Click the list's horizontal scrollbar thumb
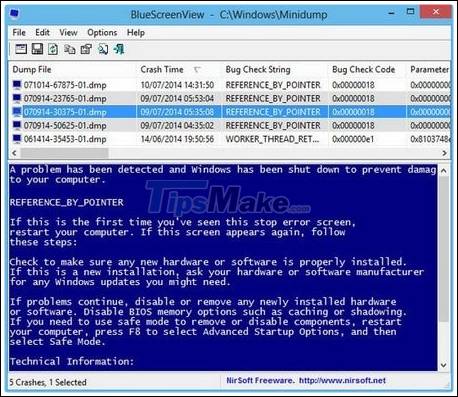This screenshot has width=458, height=397. tap(64, 153)
